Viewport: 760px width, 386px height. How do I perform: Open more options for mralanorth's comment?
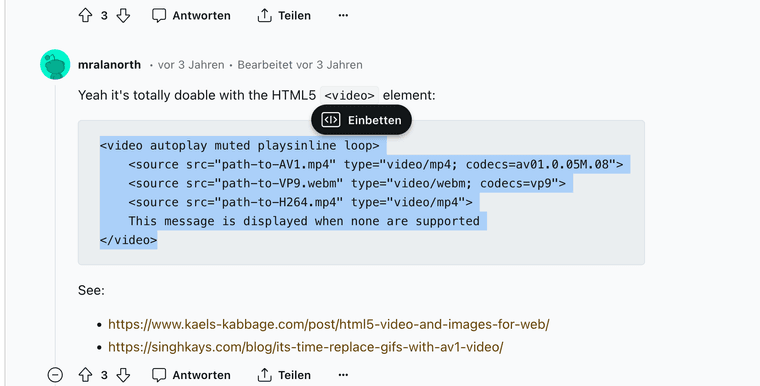click(x=343, y=375)
